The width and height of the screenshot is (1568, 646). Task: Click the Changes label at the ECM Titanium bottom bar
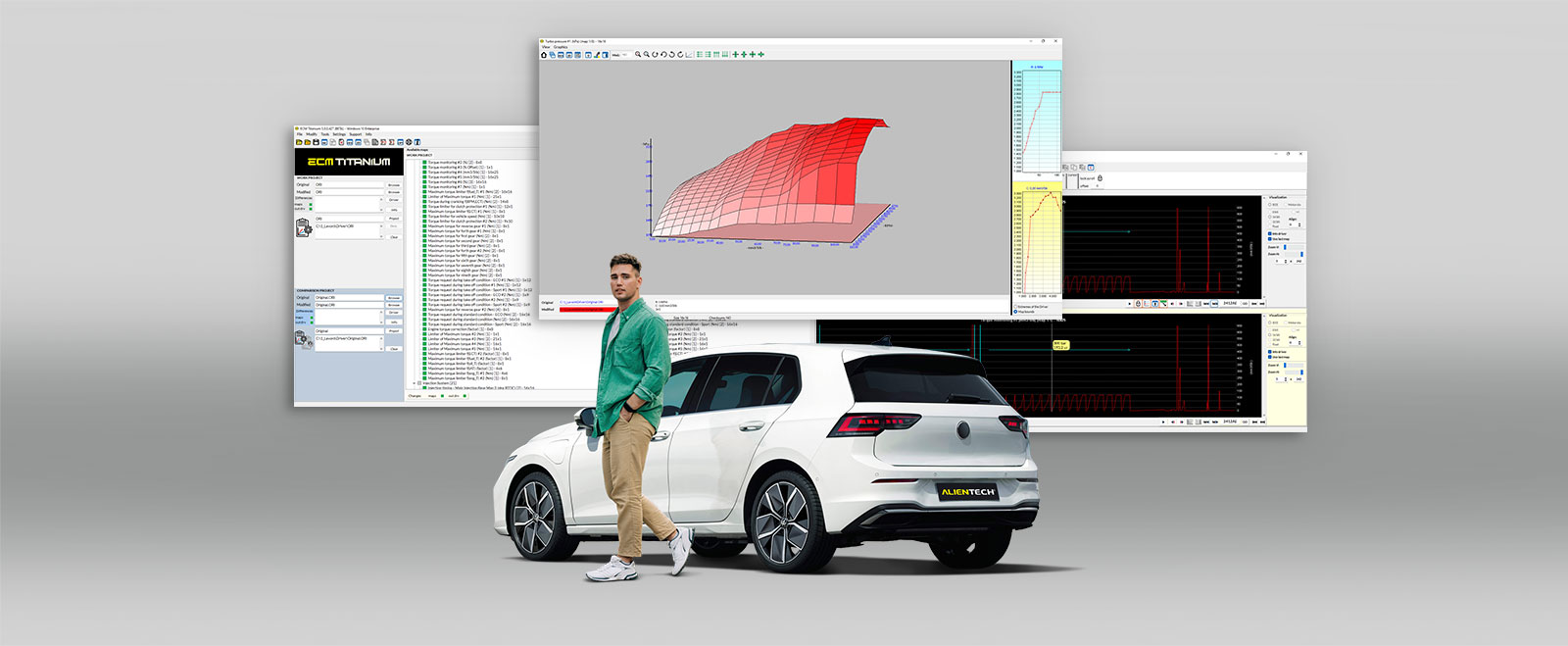[415, 396]
